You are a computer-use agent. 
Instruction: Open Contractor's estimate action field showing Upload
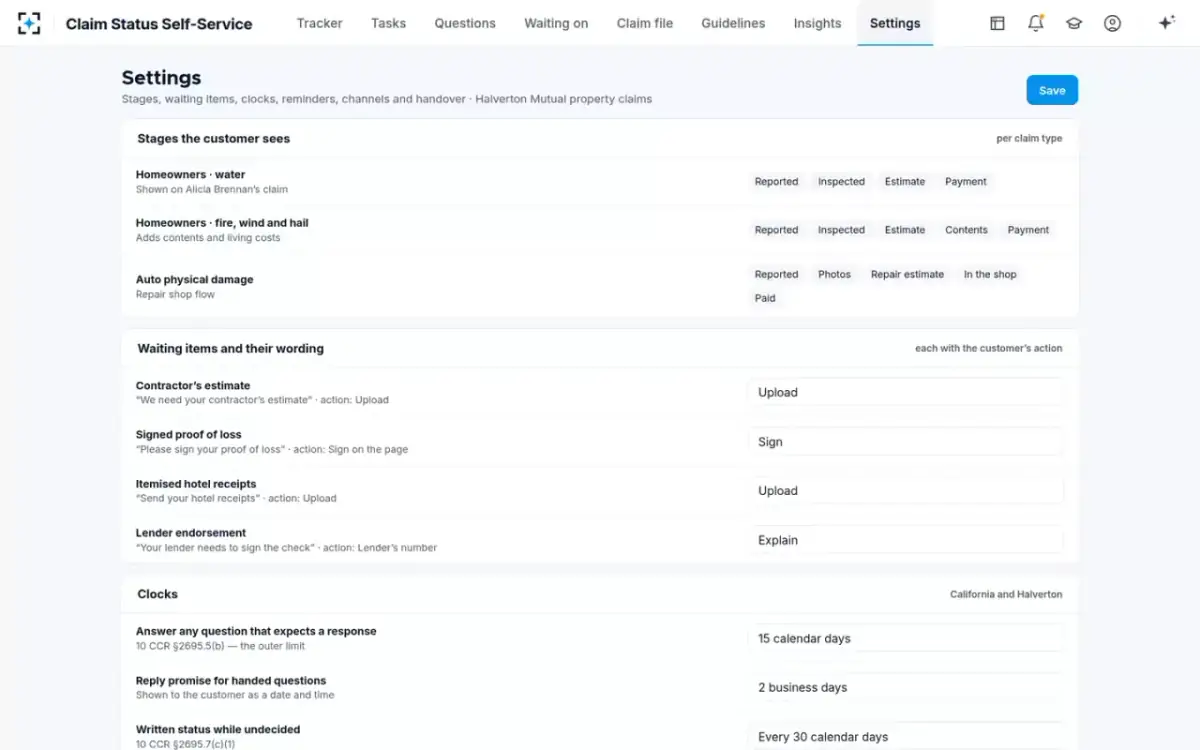coord(905,392)
